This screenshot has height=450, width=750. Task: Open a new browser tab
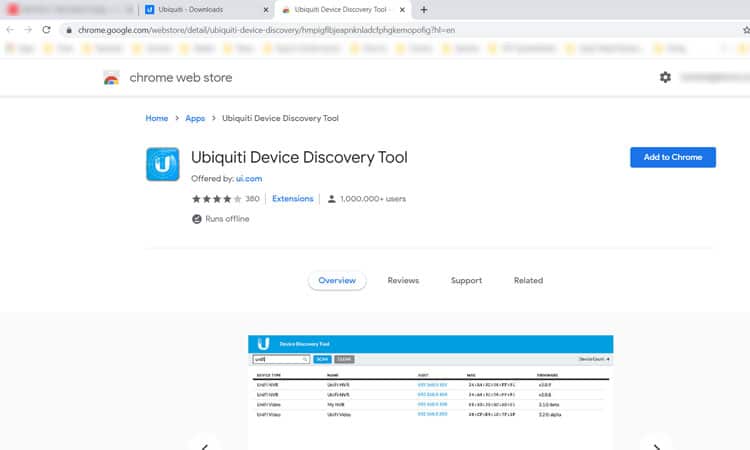[424, 10]
